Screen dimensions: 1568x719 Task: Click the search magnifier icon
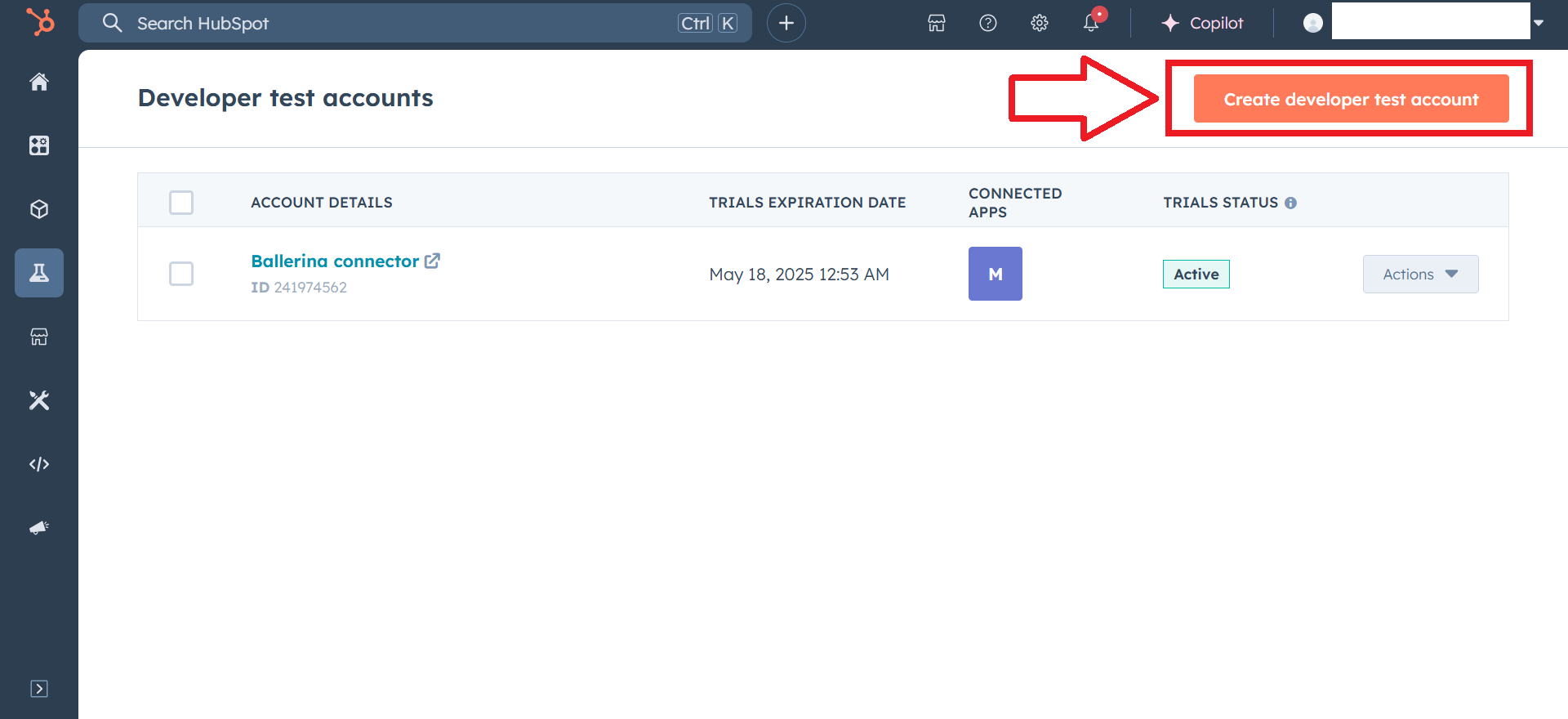113,23
